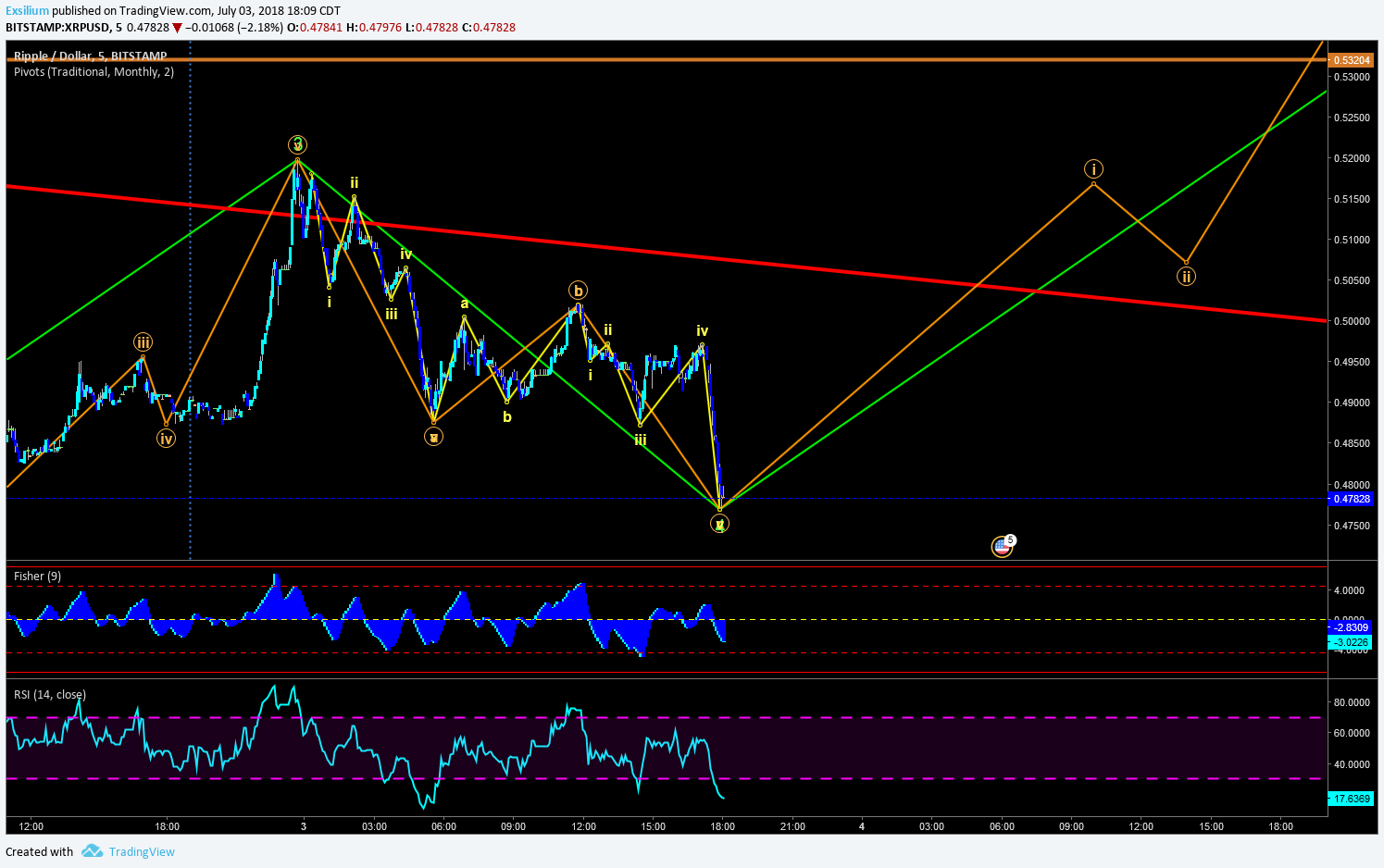Viewport: 1384px width, 868px height.
Task: Select the 'Ripple / Dollar, 5, BITSTAMP' title
Action: click(91, 56)
